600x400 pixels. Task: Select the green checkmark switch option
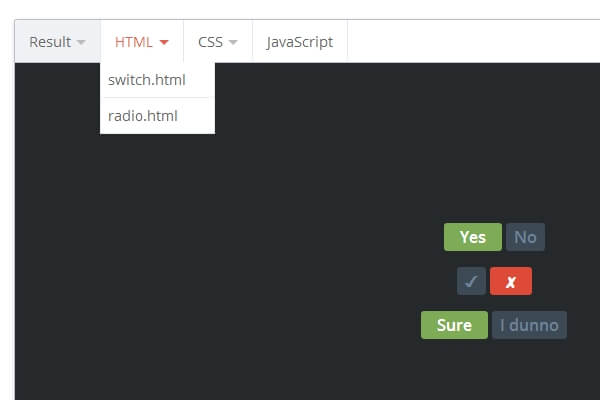471,282
